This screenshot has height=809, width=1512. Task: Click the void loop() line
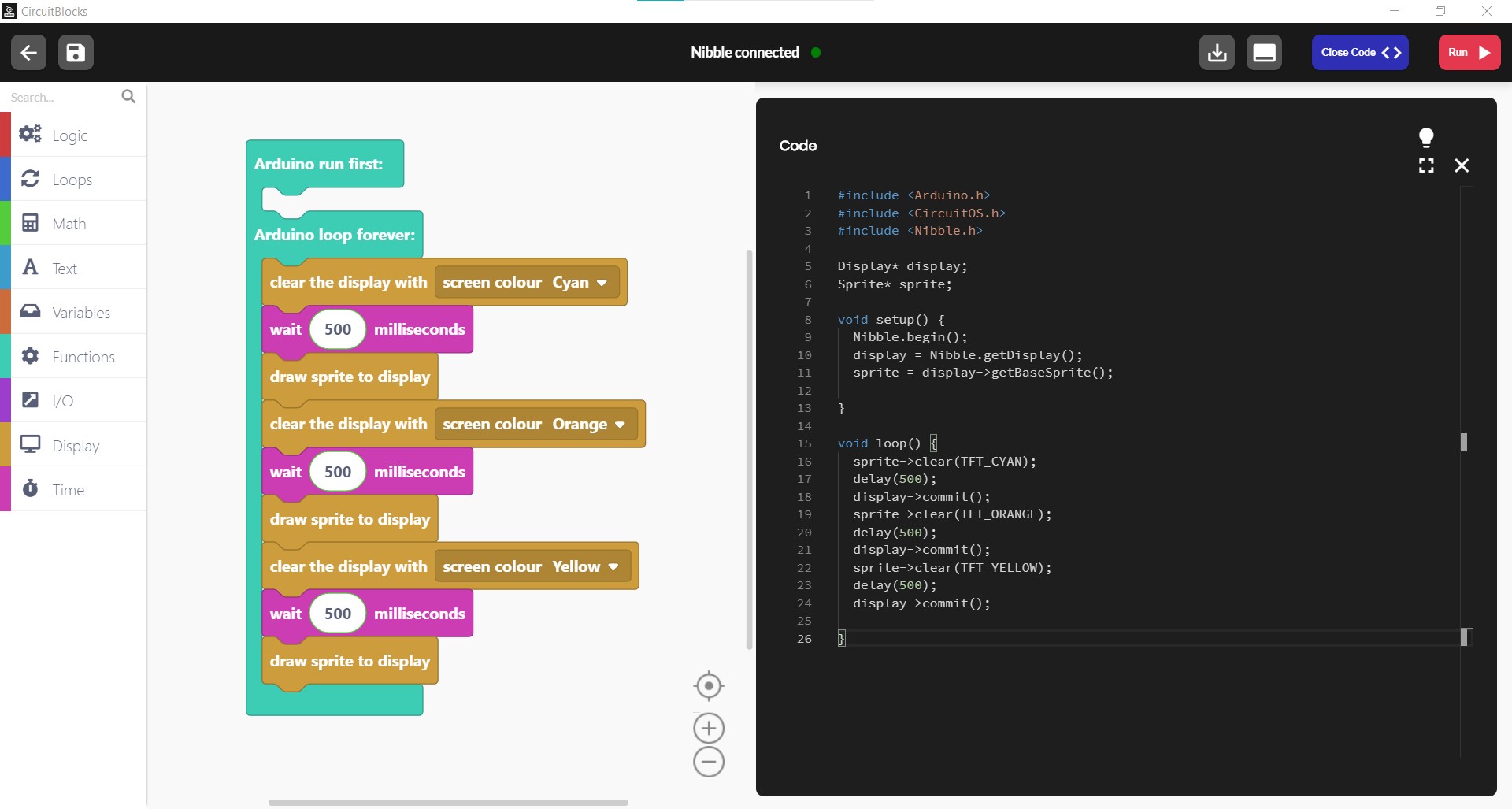coord(887,443)
